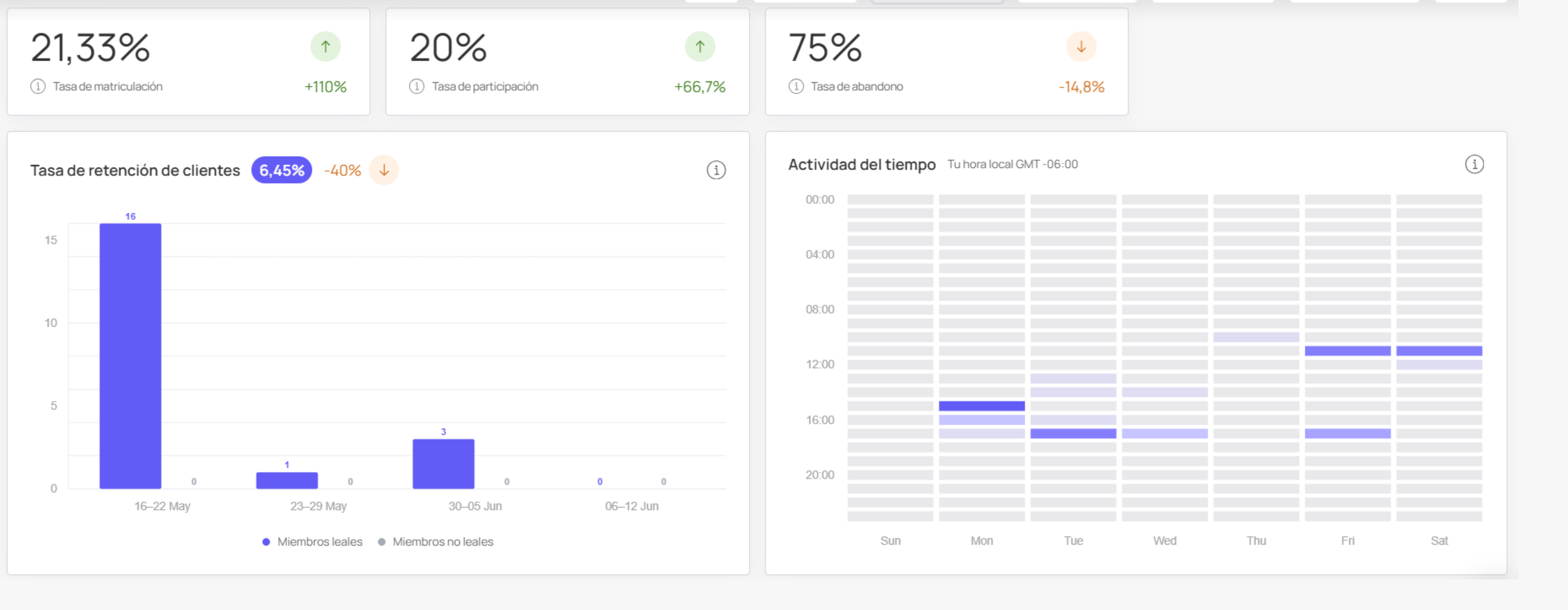Click green up arrow on matriculación card
The width and height of the screenshot is (1568, 610).
pos(326,47)
